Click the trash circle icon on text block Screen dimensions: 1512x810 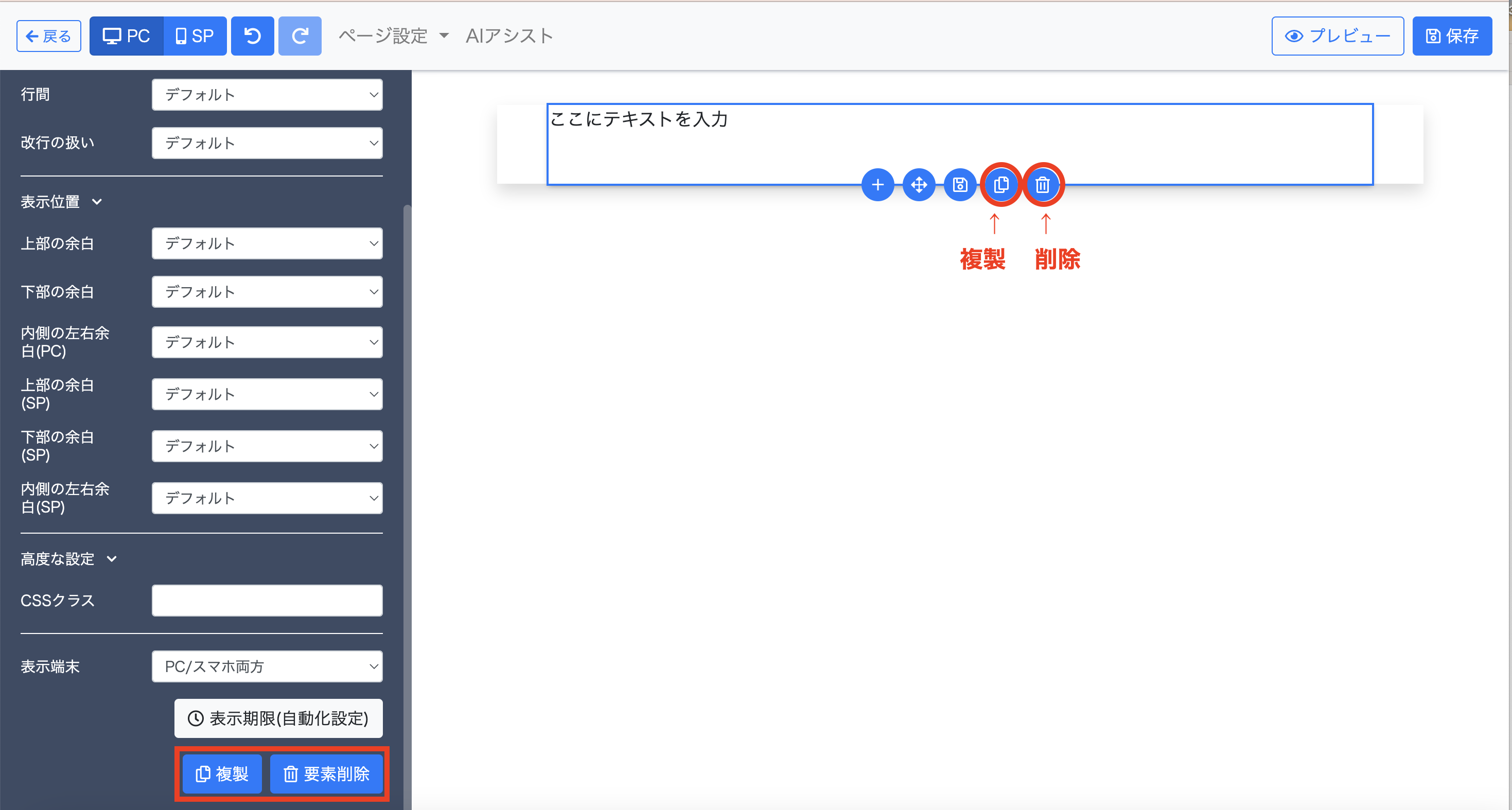(1043, 185)
